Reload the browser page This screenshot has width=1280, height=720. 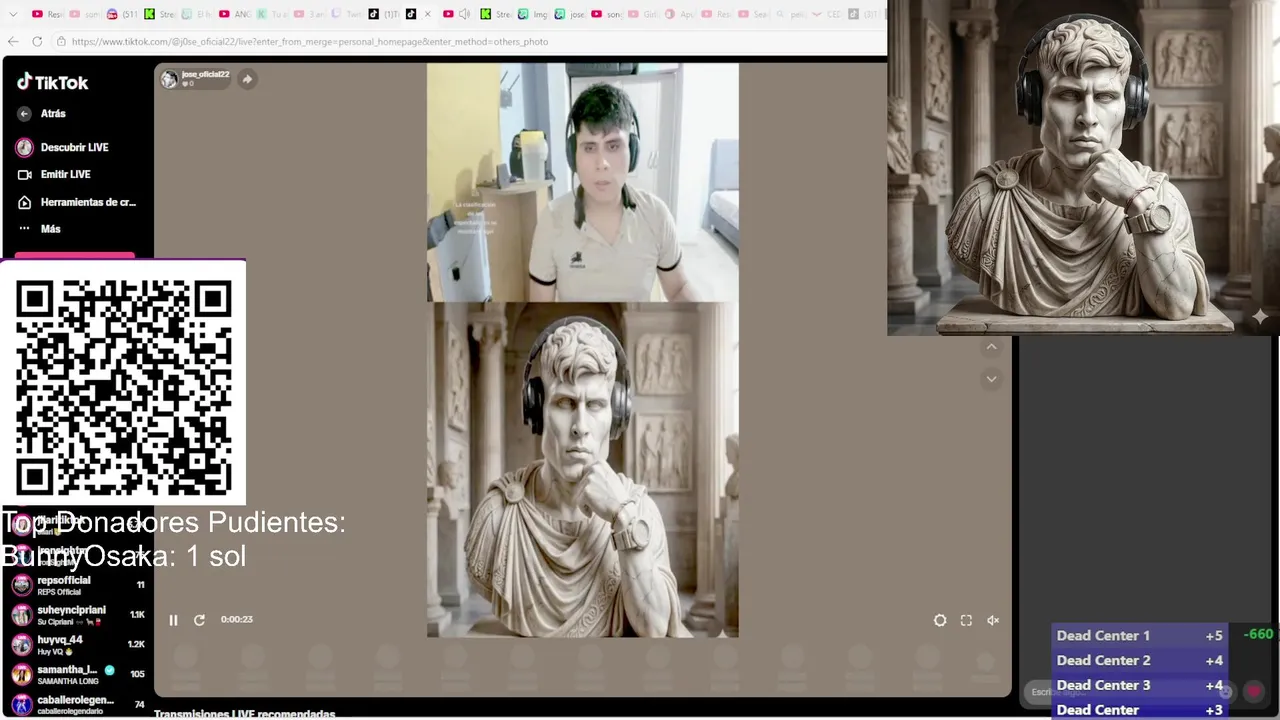tap(37, 41)
